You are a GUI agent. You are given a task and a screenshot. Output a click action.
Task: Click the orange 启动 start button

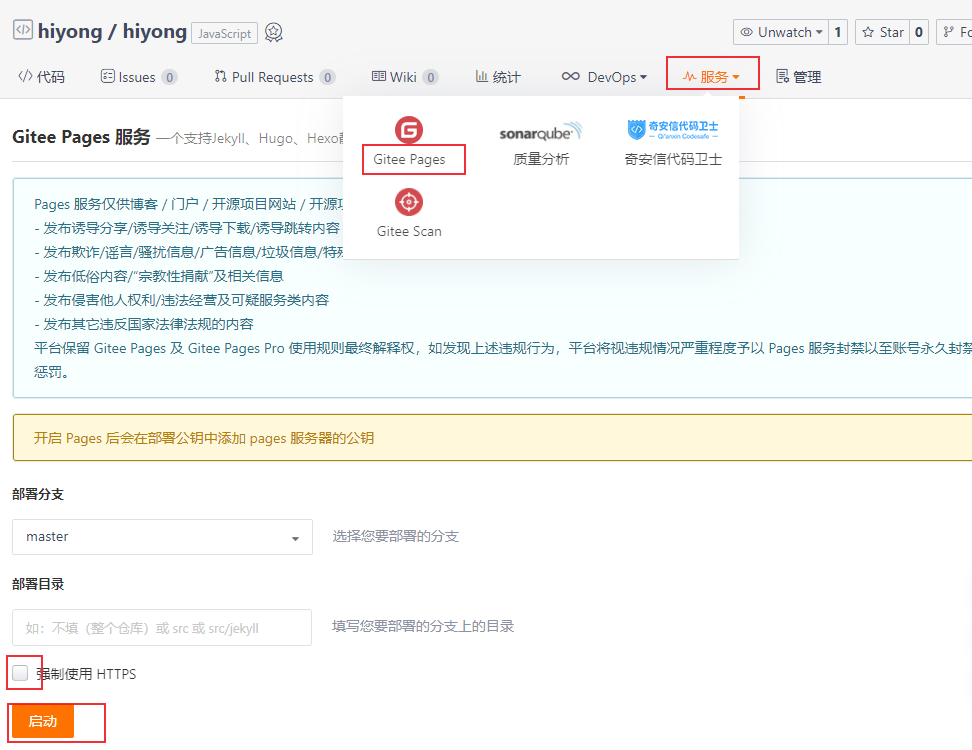tap(43, 721)
